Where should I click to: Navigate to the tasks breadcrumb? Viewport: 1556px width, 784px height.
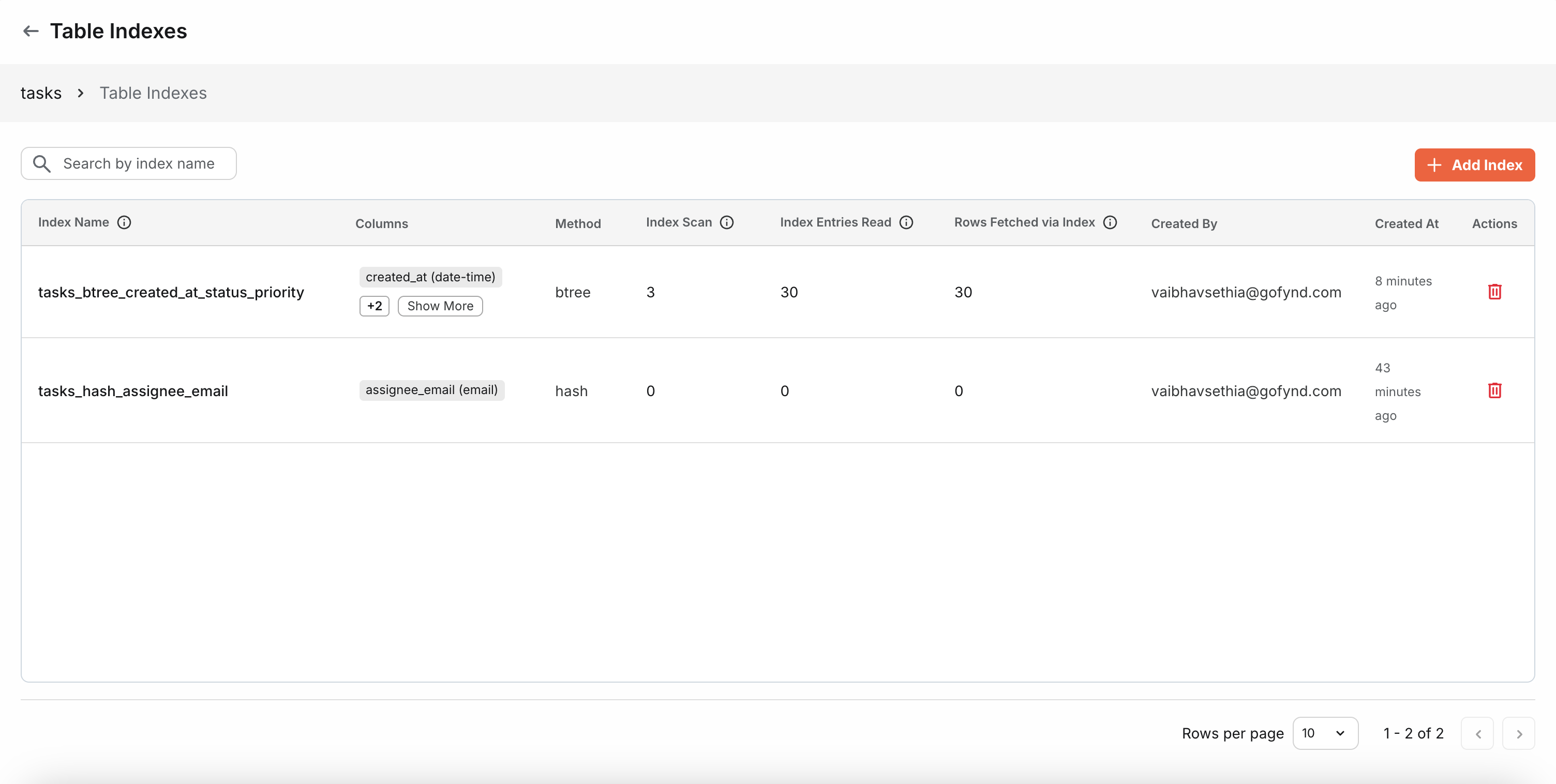click(x=40, y=93)
